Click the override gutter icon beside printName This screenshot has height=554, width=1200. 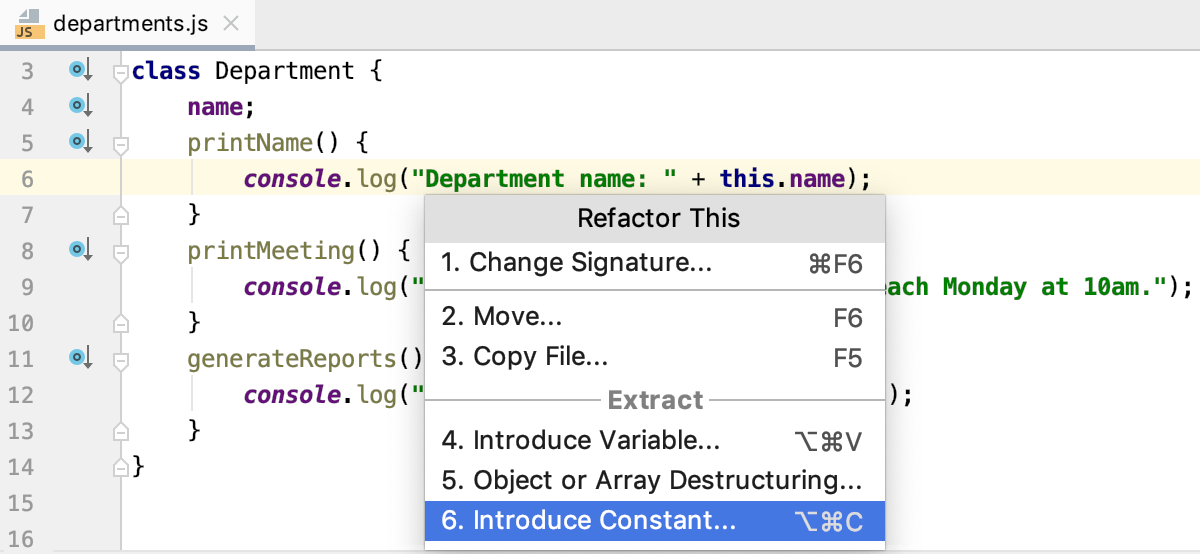tap(79, 141)
